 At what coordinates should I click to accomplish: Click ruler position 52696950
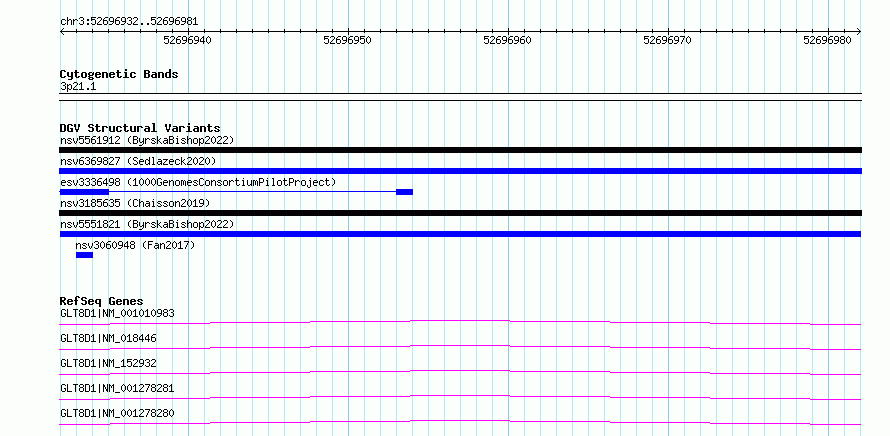347,40
